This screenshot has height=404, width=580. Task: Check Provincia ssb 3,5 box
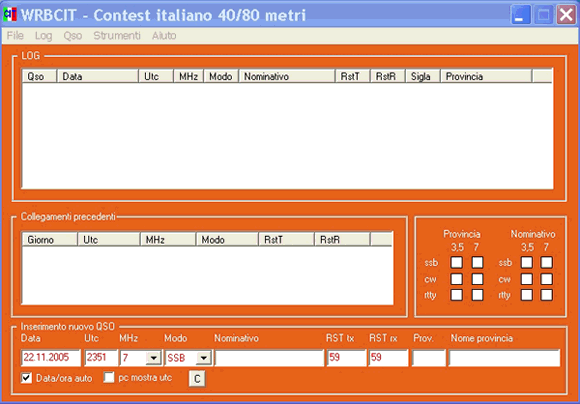[x=456, y=262]
